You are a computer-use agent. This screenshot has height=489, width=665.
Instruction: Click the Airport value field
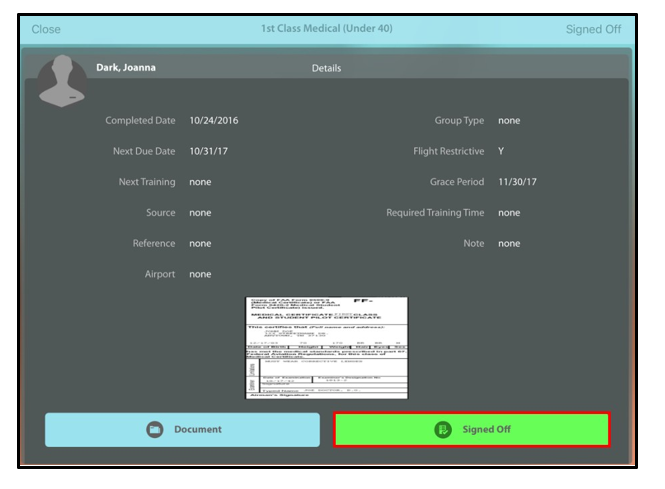[200, 274]
